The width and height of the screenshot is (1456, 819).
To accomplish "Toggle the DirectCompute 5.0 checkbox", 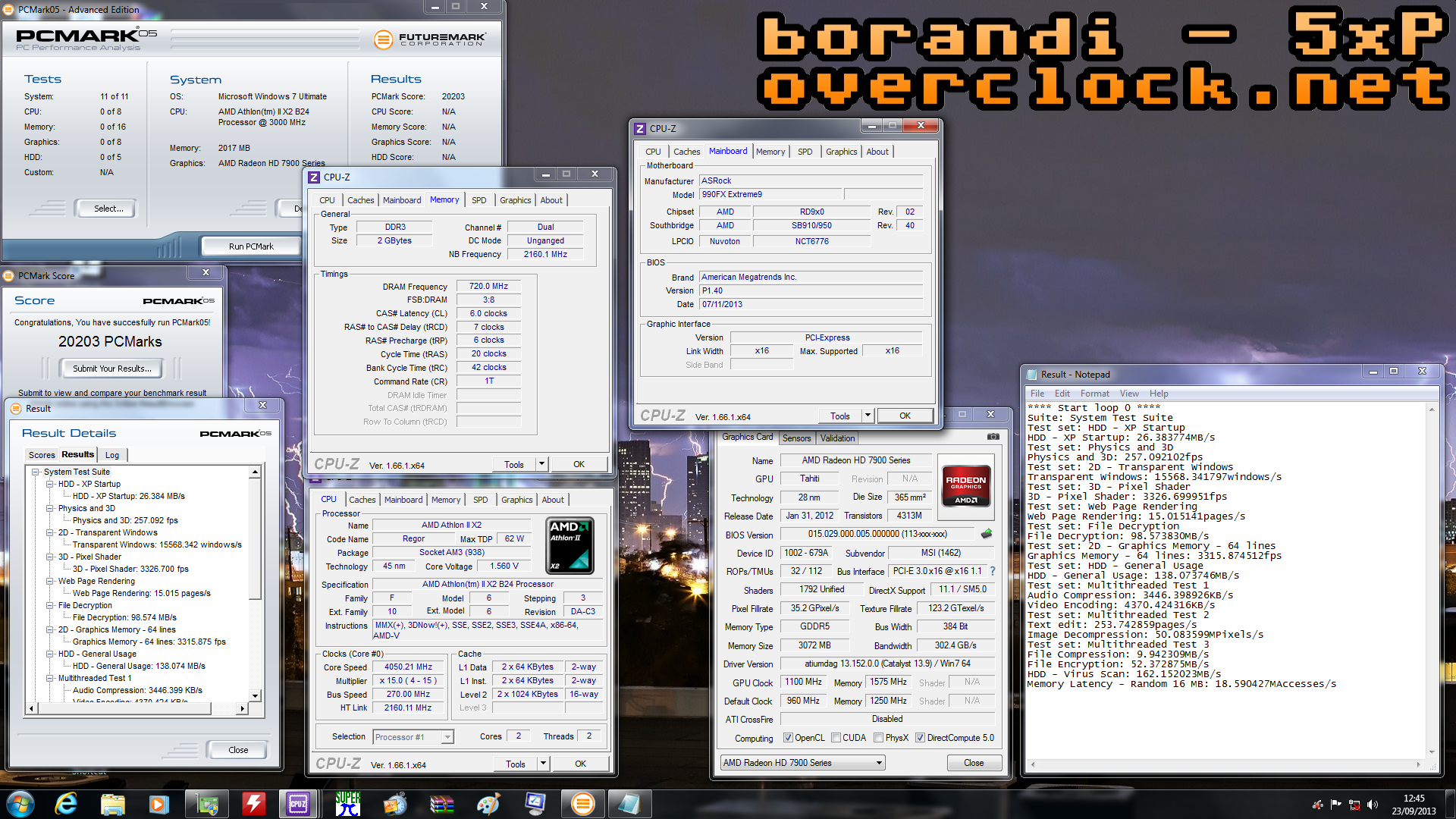I will tap(920, 738).
